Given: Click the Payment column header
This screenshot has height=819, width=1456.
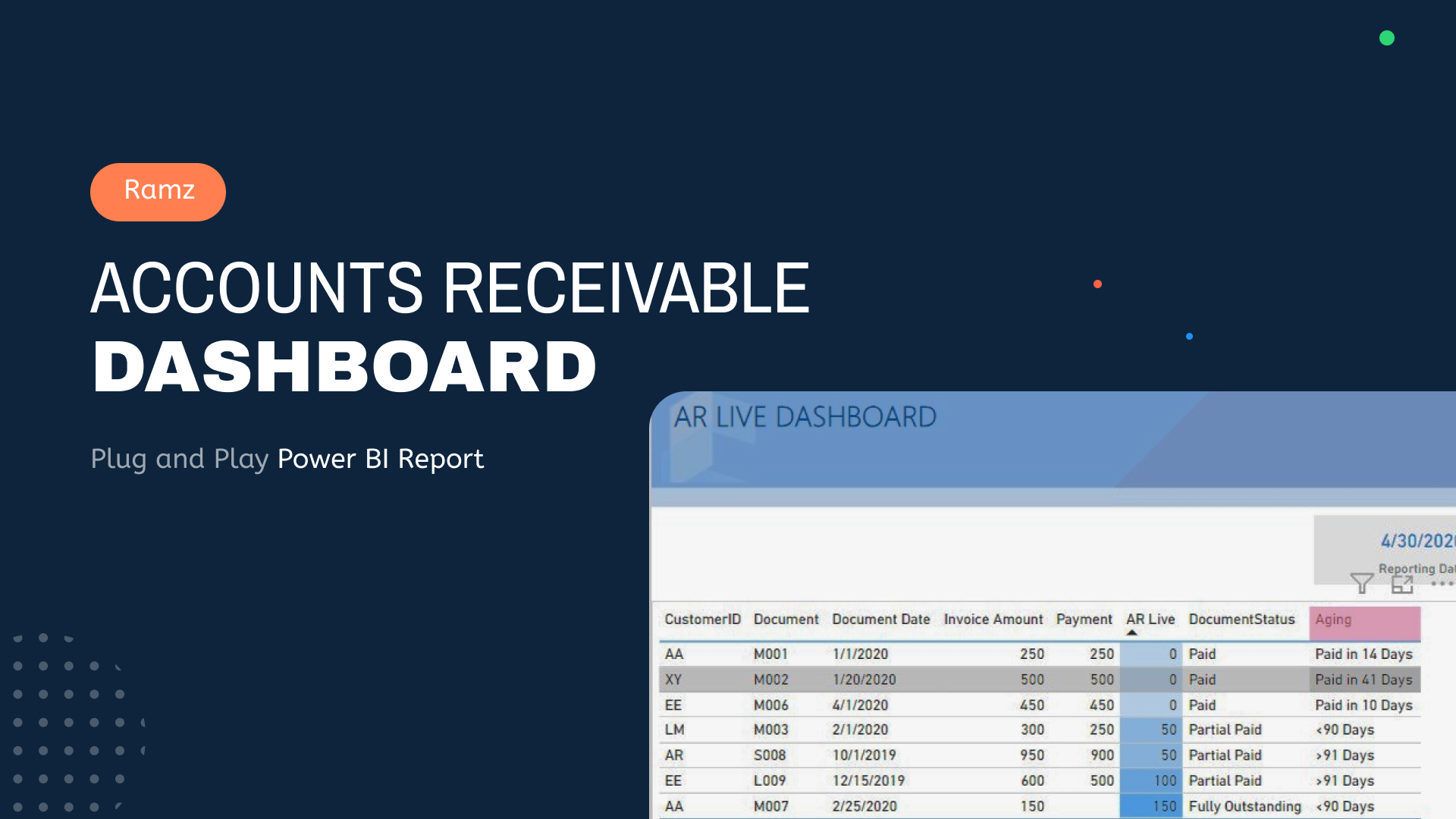Looking at the screenshot, I should pyautogui.click(x=1084, y=620).
